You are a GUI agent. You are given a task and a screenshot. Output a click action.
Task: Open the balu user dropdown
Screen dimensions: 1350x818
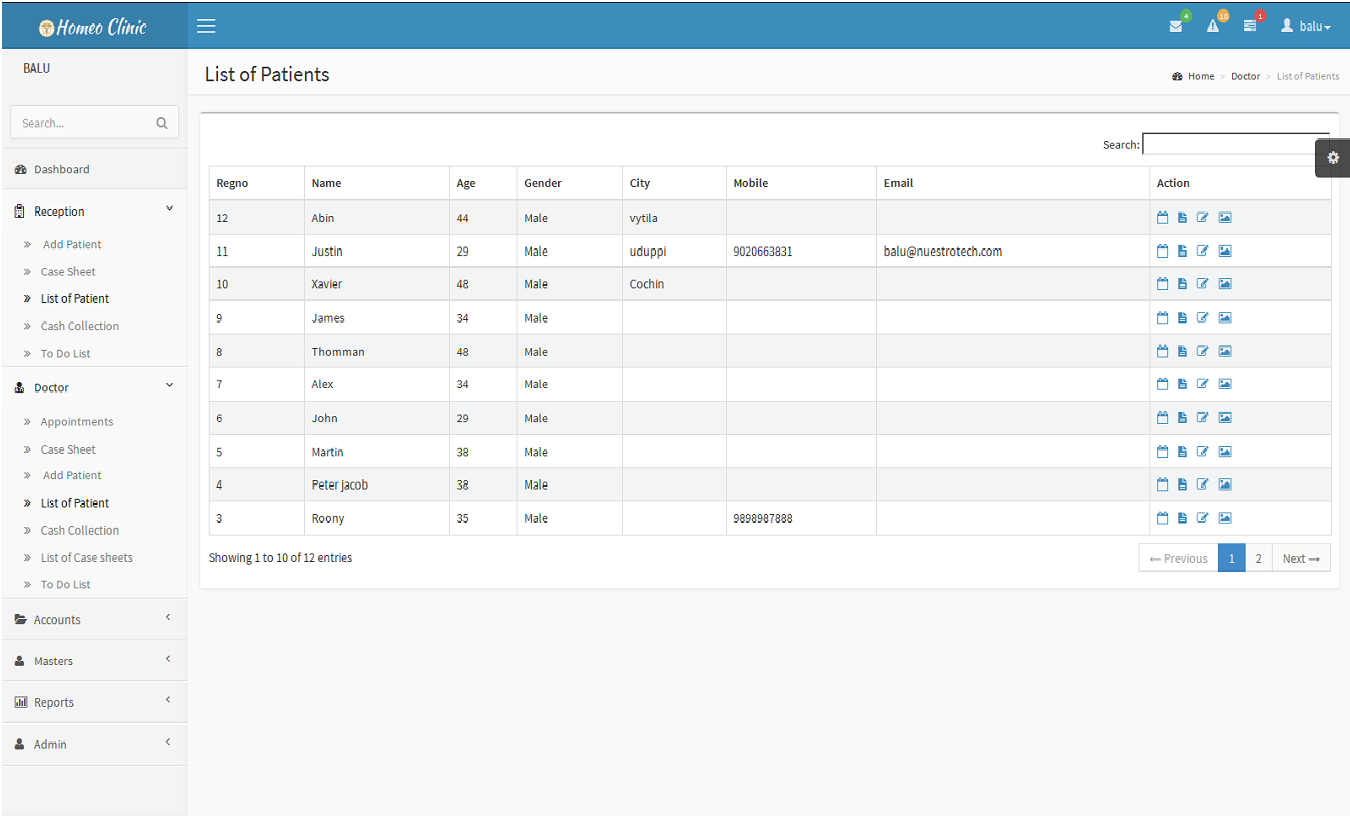(x=1307, y=26)
